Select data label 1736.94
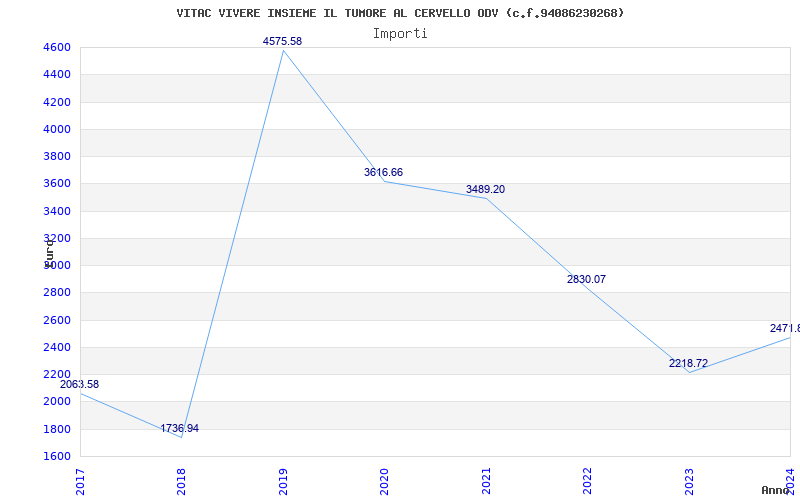 point(180,428)
